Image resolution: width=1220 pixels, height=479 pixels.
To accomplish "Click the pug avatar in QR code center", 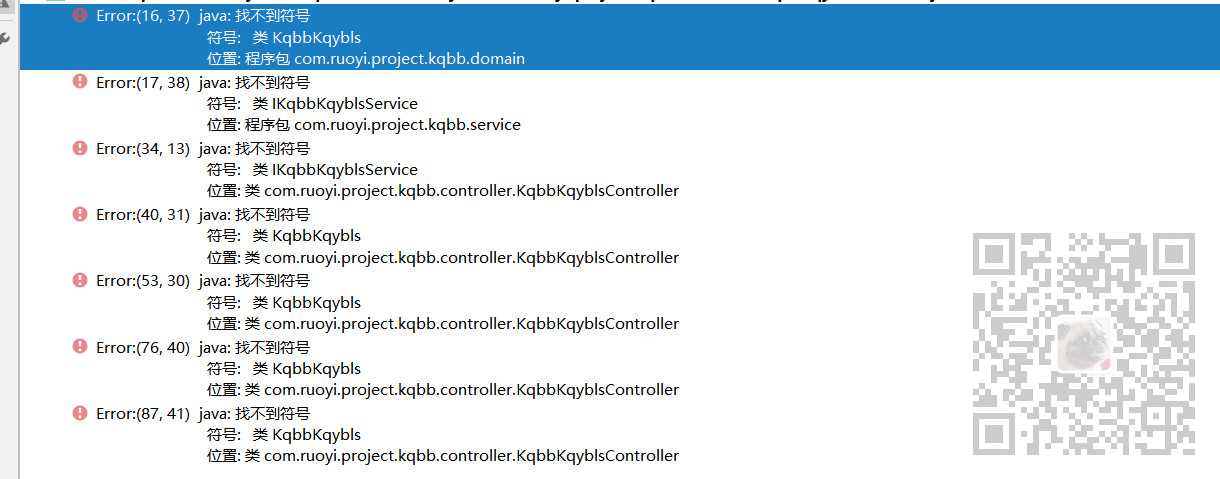I will [x=1084, y=341].
